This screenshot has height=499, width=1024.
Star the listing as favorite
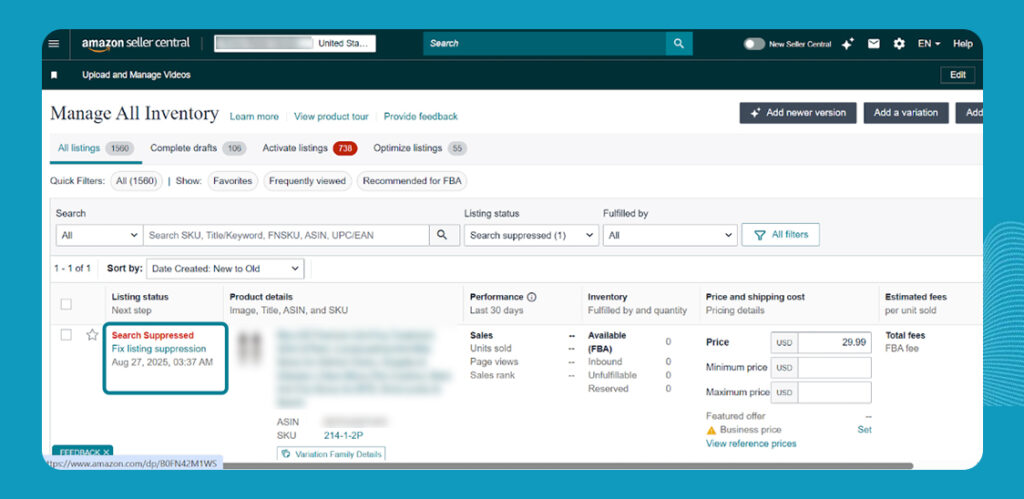pos(92,335)
